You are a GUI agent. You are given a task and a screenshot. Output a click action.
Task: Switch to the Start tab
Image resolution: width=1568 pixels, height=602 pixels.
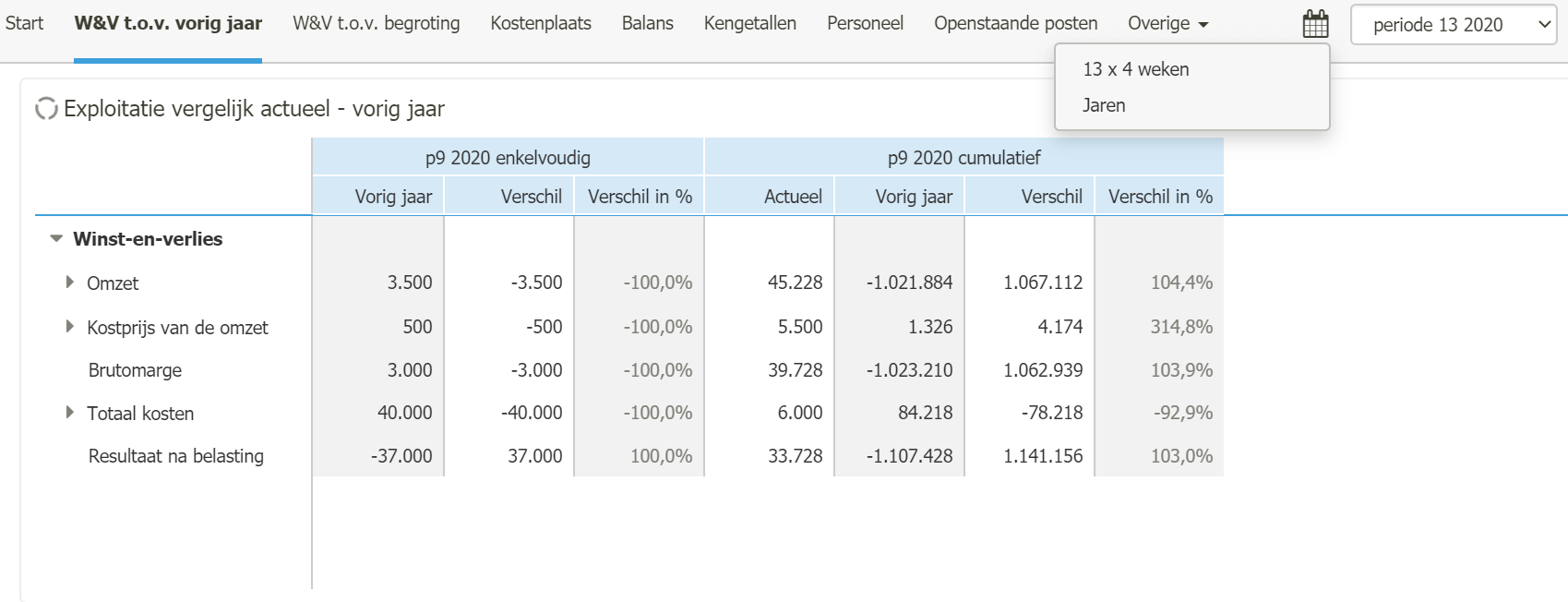click(24, 23)
